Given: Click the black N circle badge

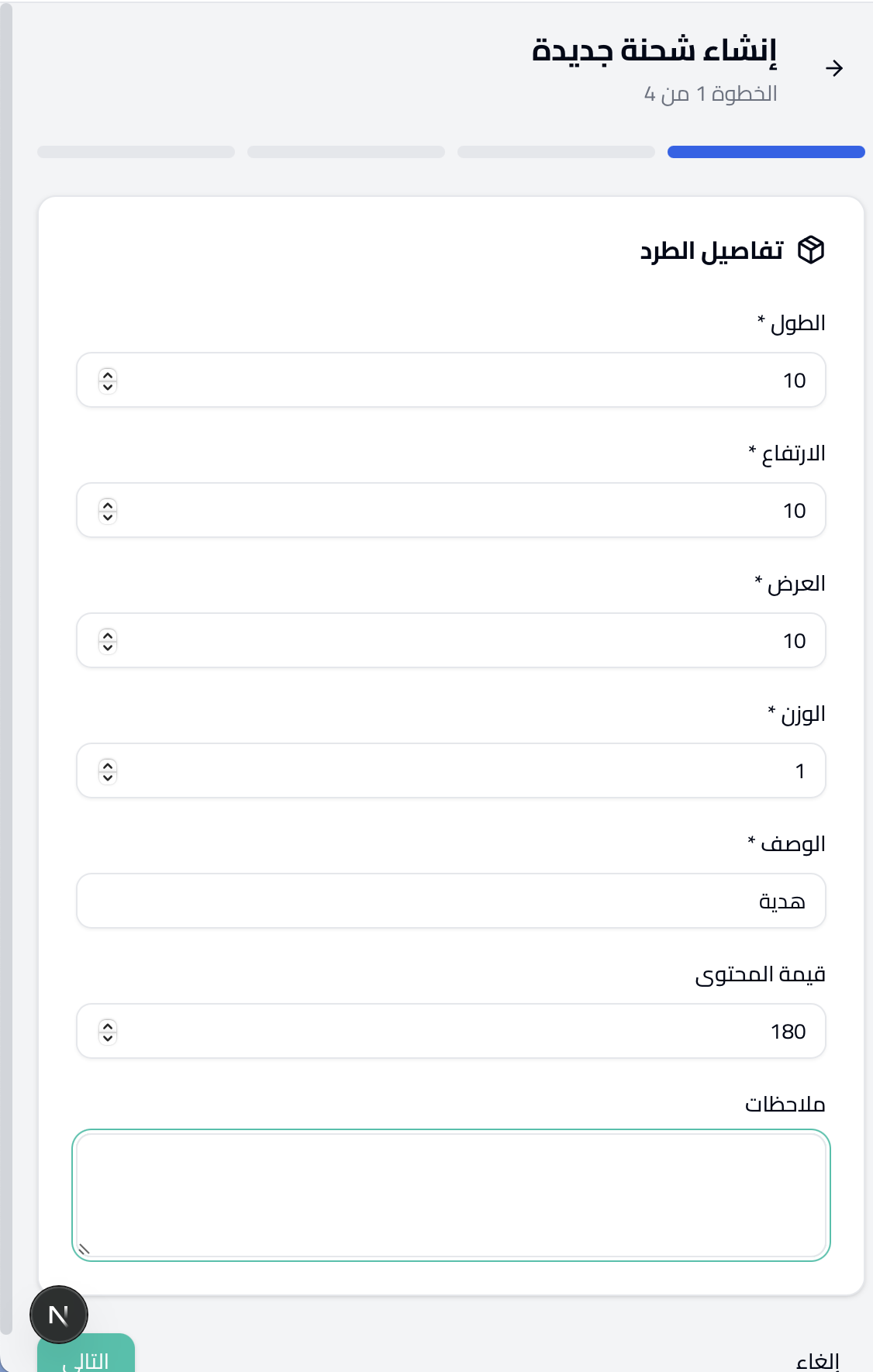Looking at the screenshot, I should pos(59,1315).
